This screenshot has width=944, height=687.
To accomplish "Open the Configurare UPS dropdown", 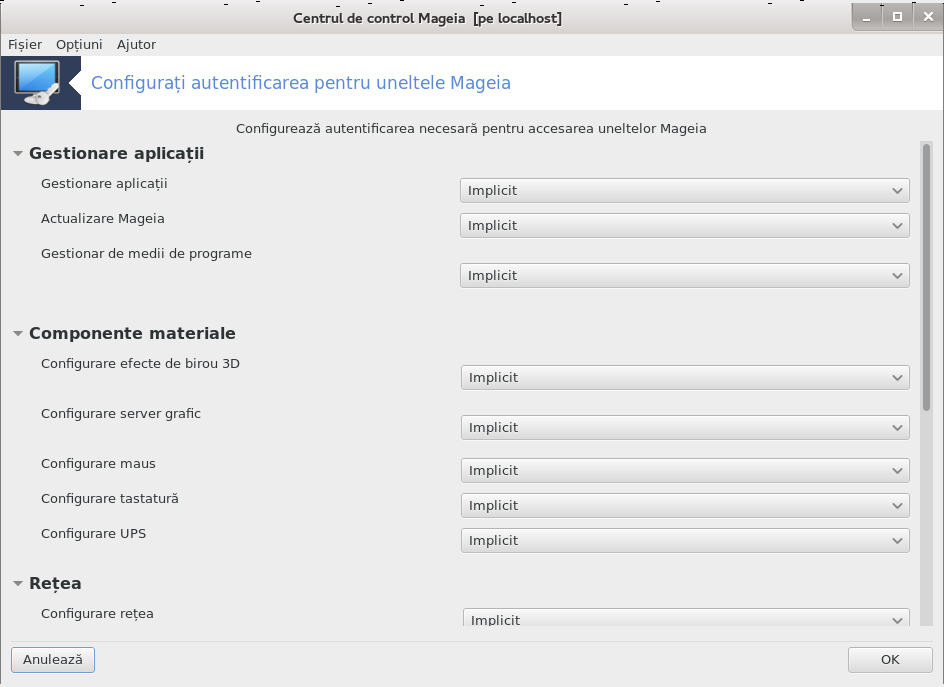I will pyautogui.click(x=685, y=540).
